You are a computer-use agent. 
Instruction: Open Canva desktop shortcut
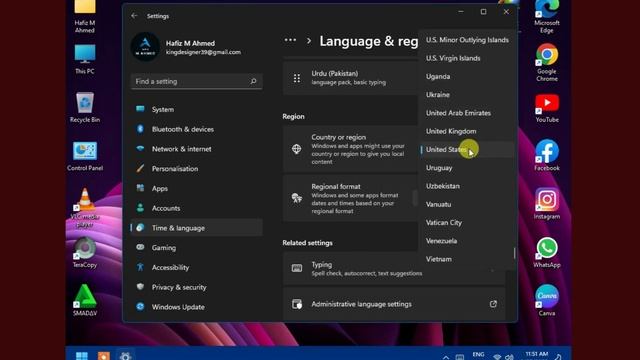(547, 300)
